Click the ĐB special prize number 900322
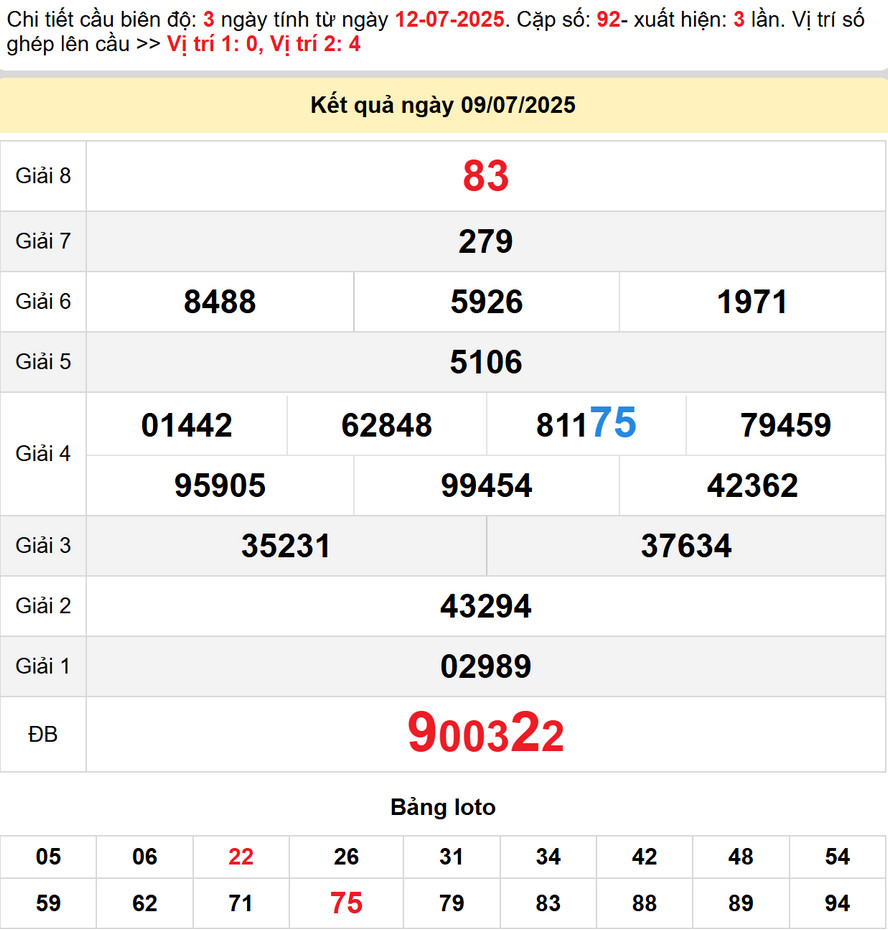 486,734
